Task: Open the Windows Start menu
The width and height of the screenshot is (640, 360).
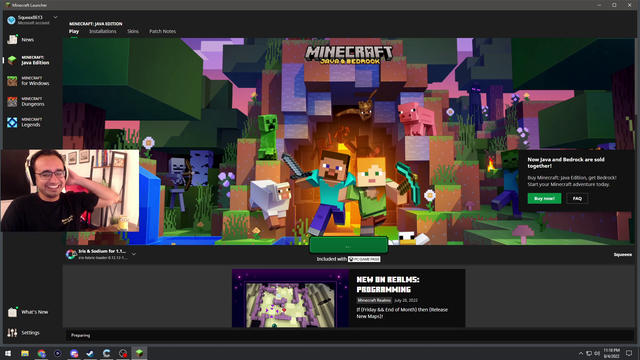Action: [8, 353]
